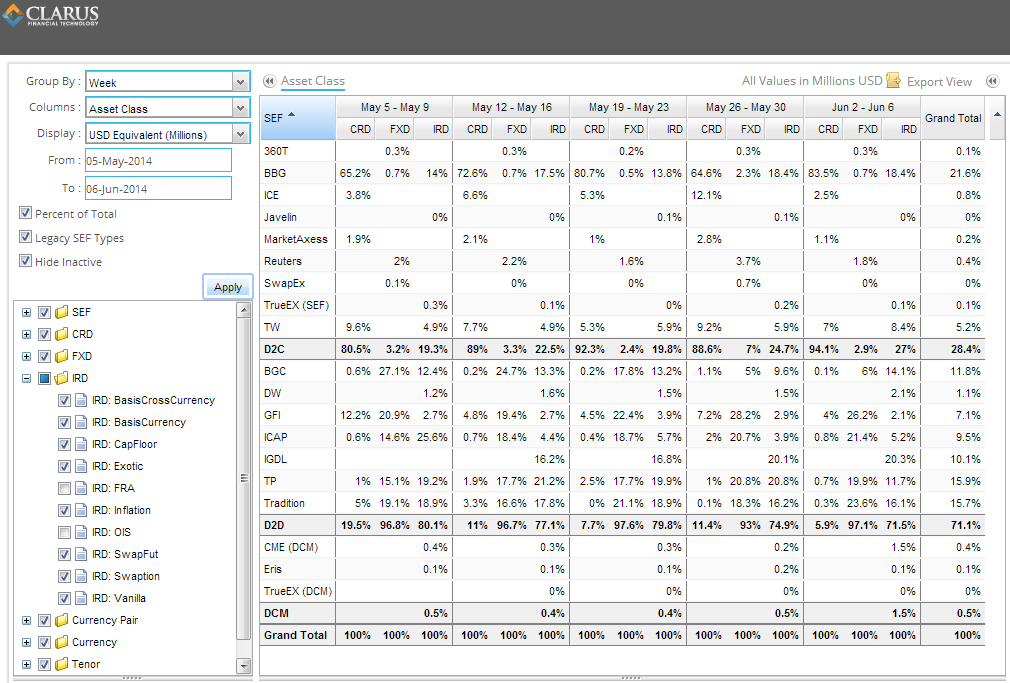Open the Display dropdown

241,134
